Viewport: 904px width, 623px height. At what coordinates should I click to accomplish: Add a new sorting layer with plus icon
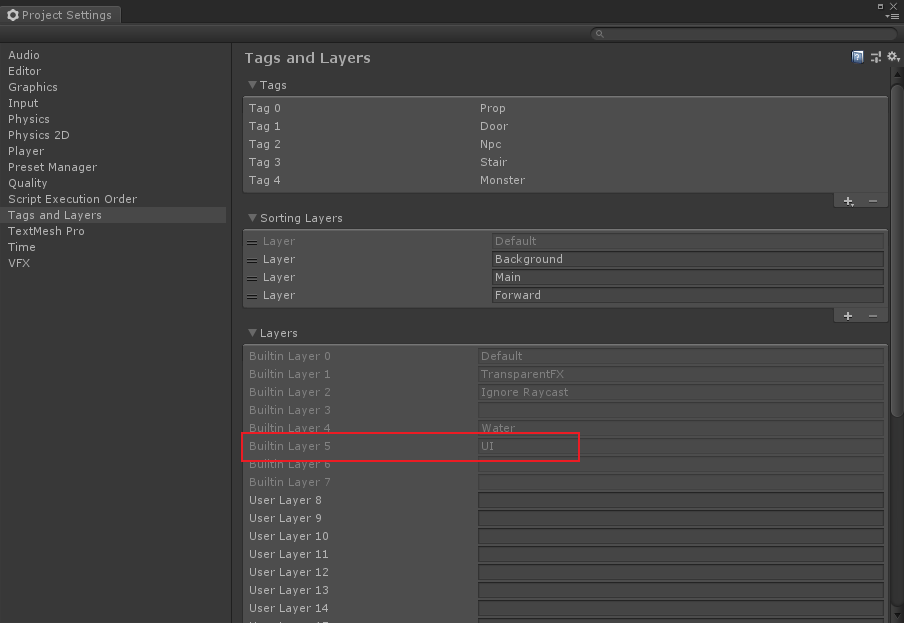pyautogui.click(x=847, y=315)
